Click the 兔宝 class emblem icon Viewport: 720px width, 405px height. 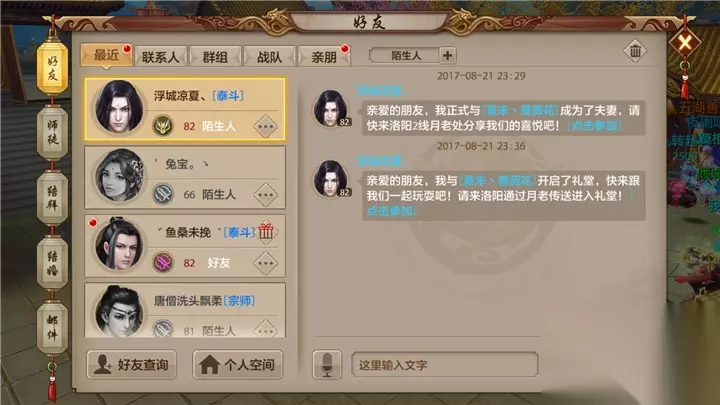[163, 194]
